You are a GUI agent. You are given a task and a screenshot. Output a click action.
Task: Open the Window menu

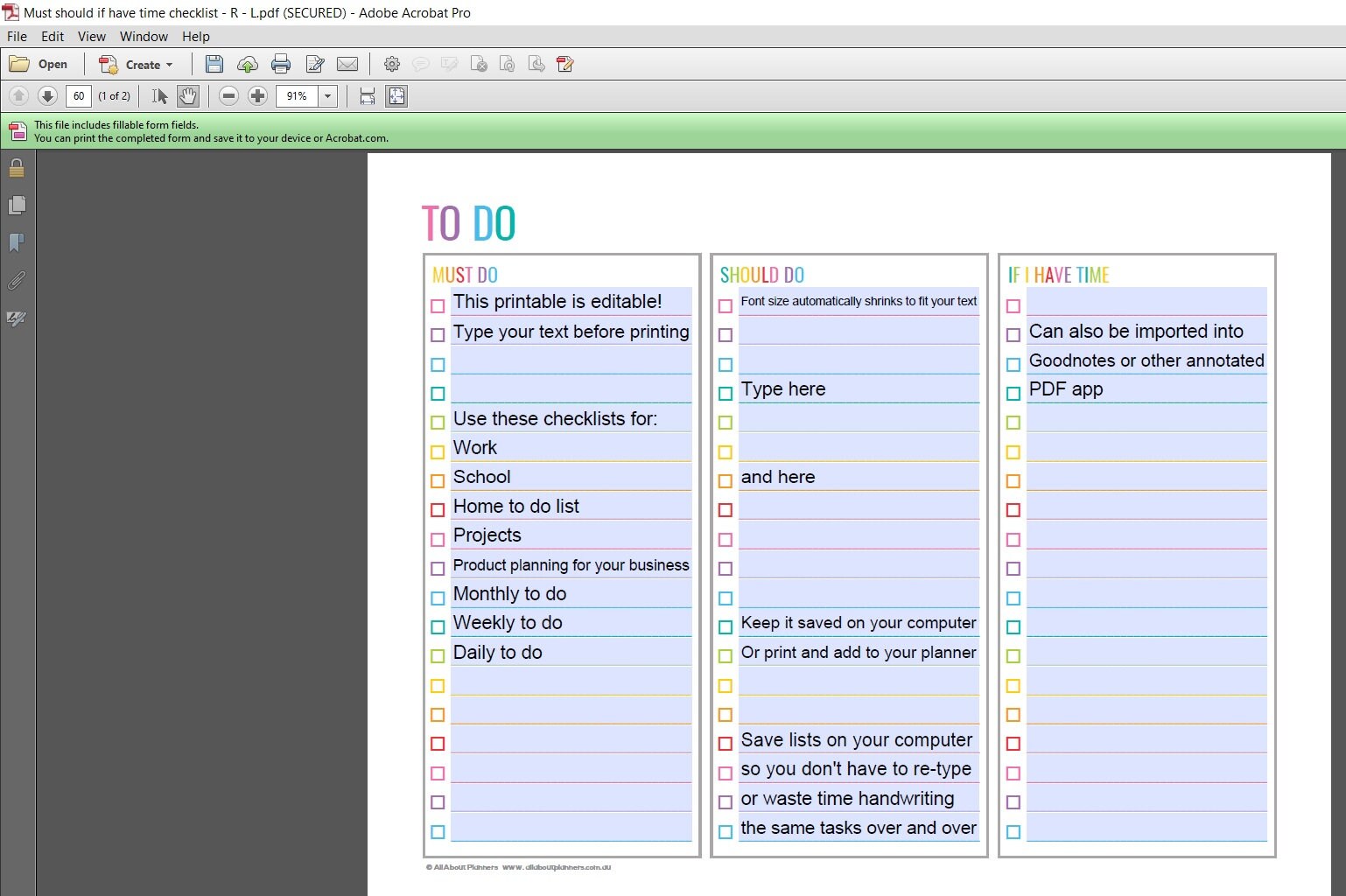144,37
